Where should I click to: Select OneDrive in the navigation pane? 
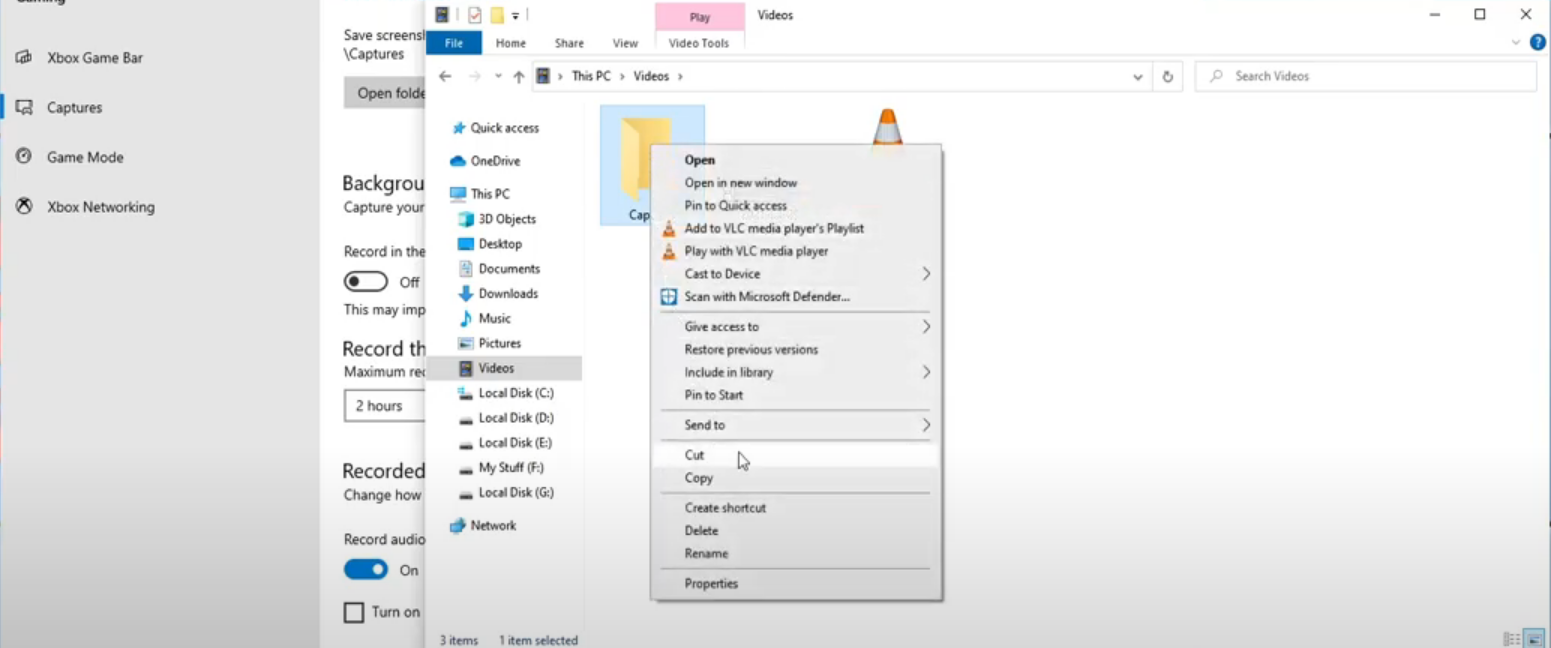pyautogui.click(x=495, y=161)
